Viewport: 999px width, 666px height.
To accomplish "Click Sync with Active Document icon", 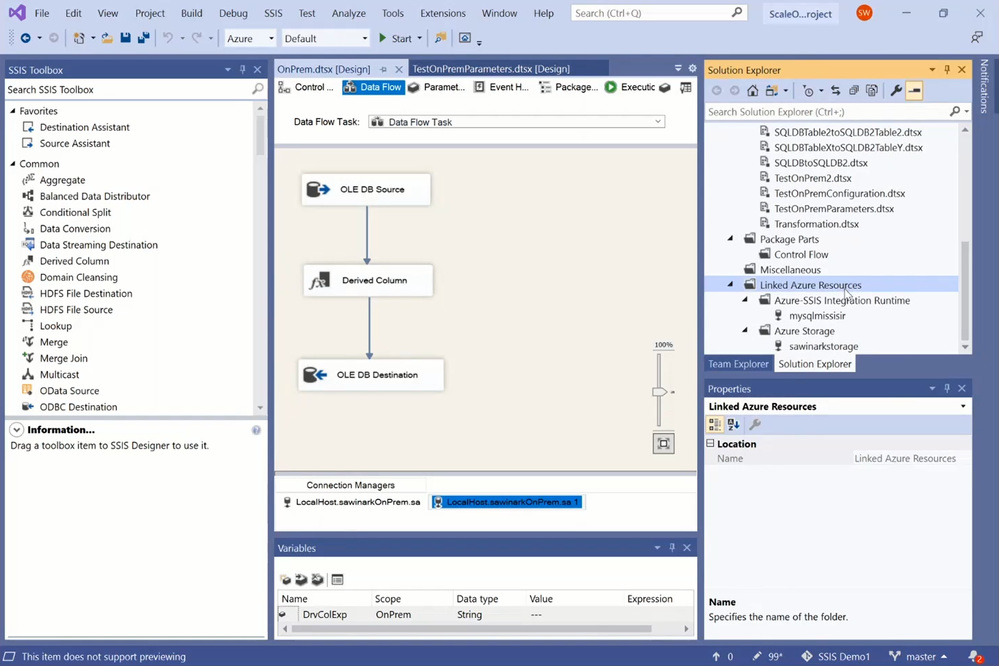I will point(835,90).
